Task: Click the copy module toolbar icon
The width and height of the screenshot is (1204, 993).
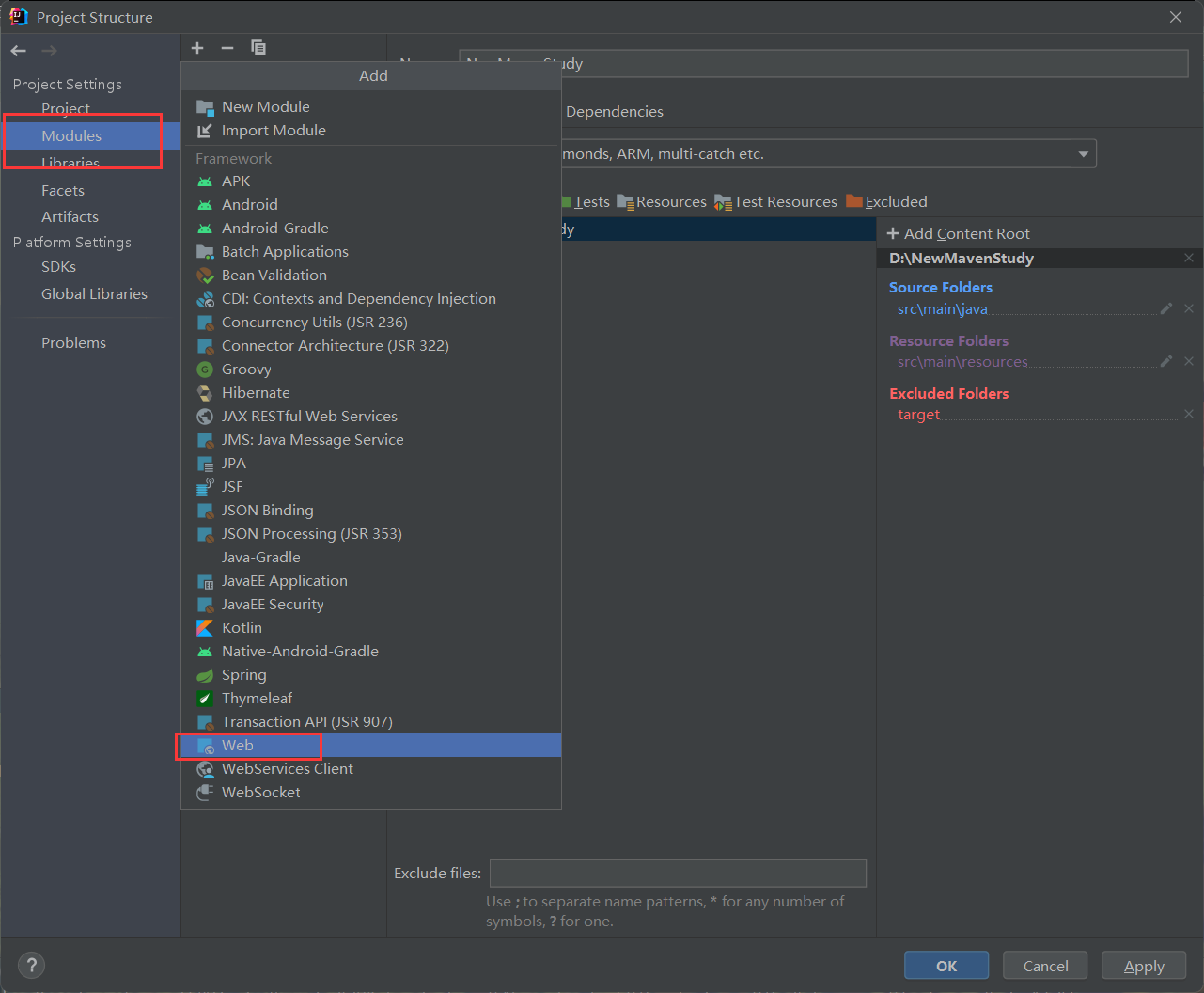Action: tap(258, 48)
